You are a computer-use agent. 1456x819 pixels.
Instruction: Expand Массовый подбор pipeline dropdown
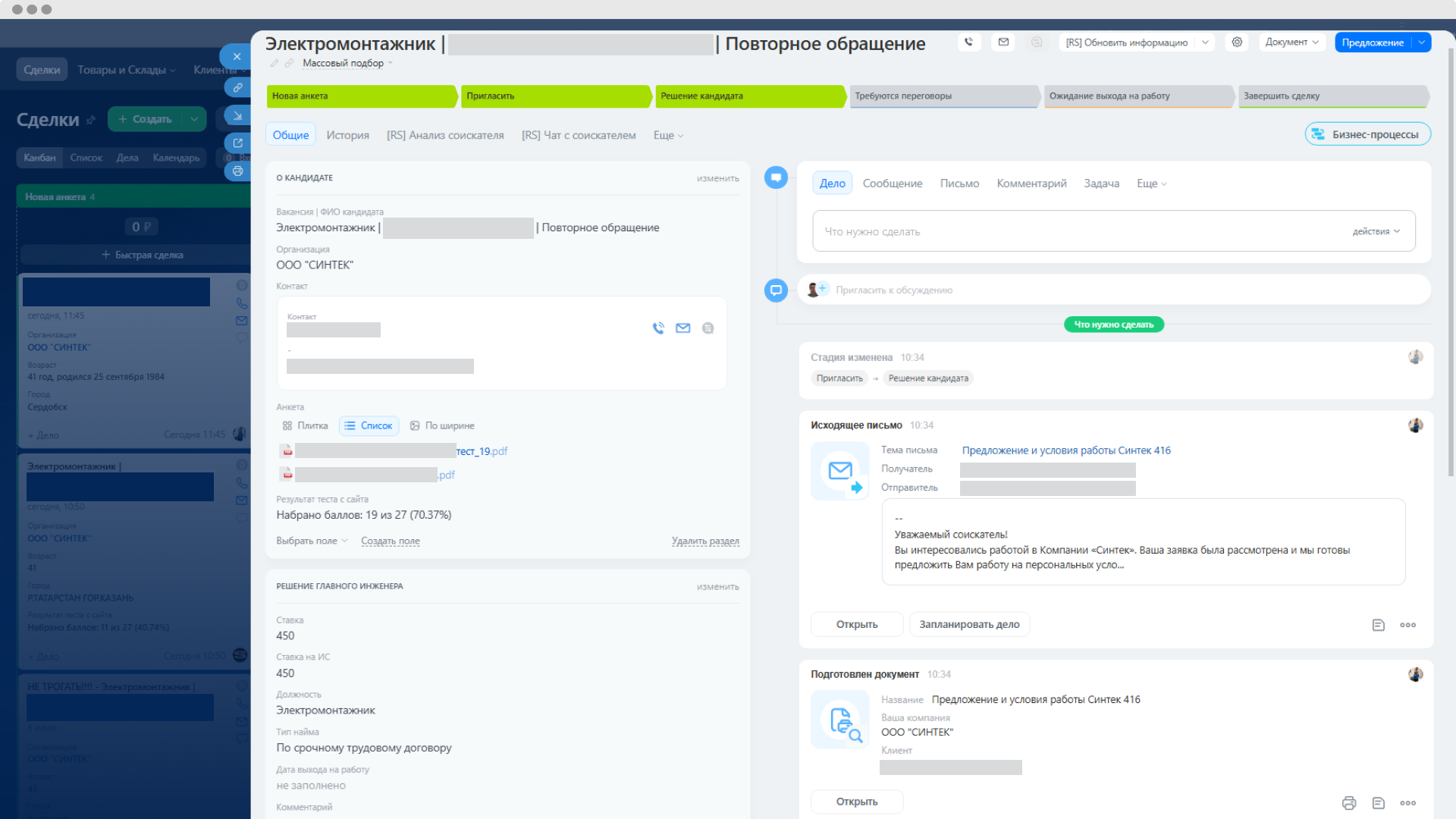(348, 64)
